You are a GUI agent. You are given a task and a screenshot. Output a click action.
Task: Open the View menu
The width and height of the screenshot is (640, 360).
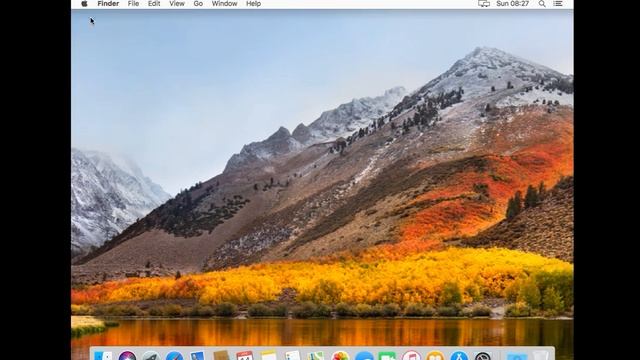[x=177, y=4]
